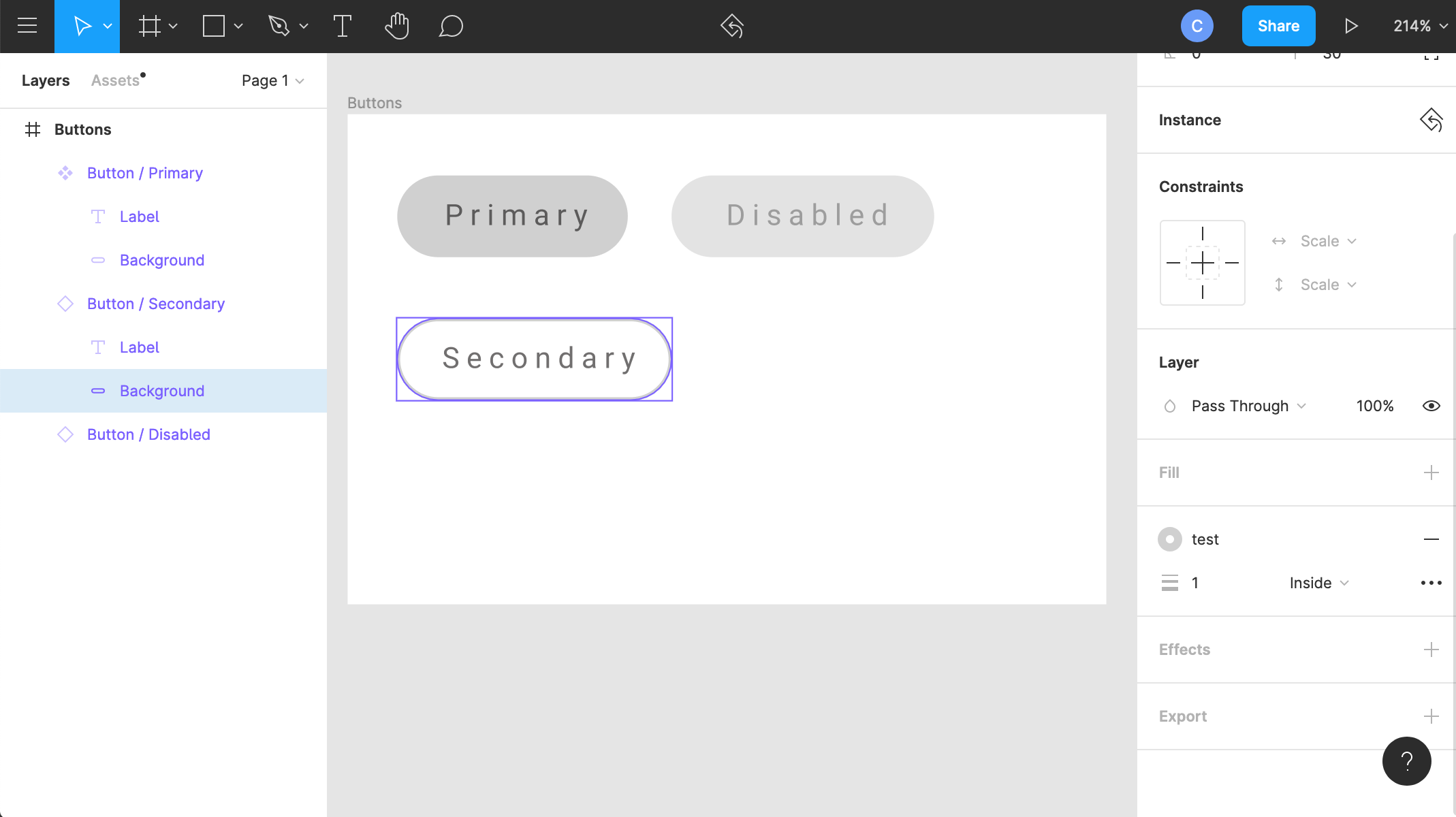Click the Instance detach icon
The height and width of the screenshot is (817, 1456).
point(1432,120)
